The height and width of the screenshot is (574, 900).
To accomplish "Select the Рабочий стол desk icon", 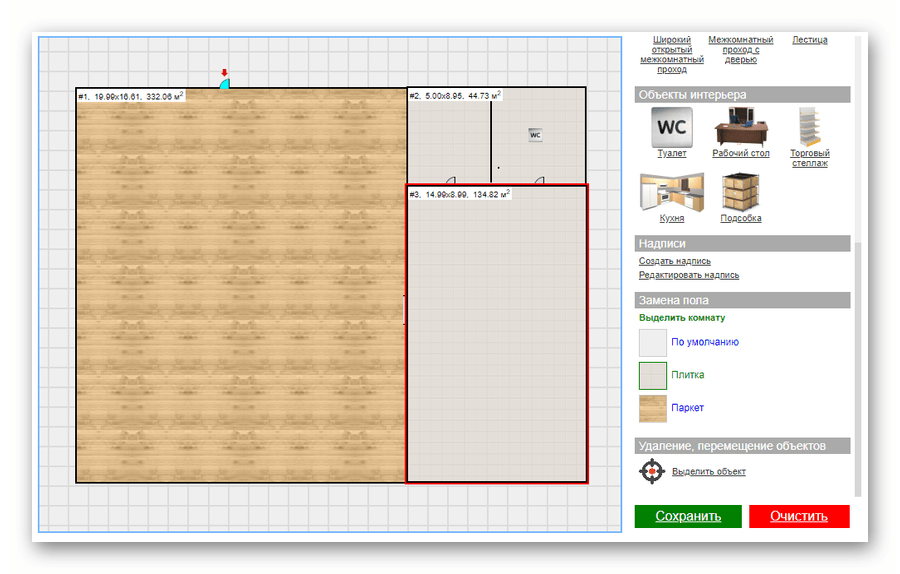I will tap(740, 127).
